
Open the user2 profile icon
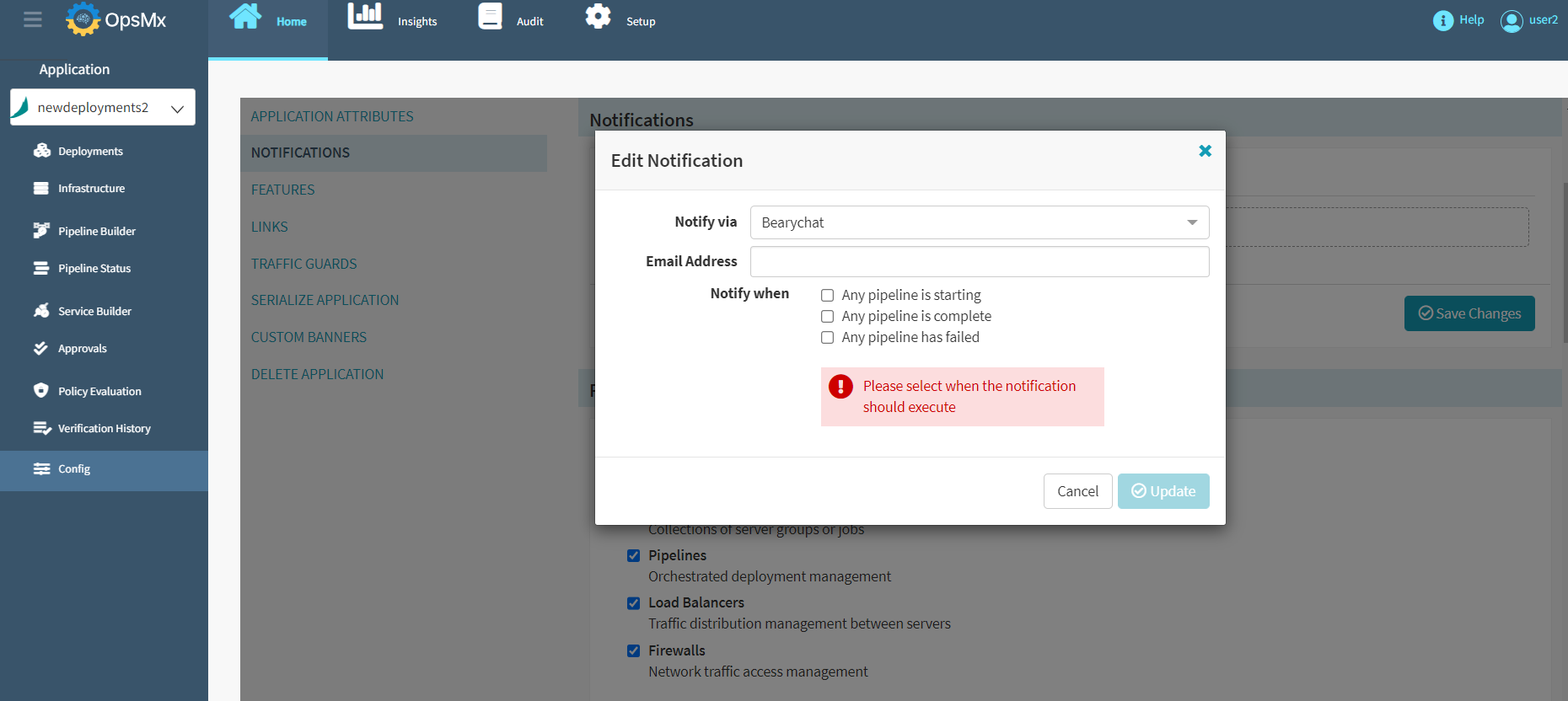(x=1512, y=21)
